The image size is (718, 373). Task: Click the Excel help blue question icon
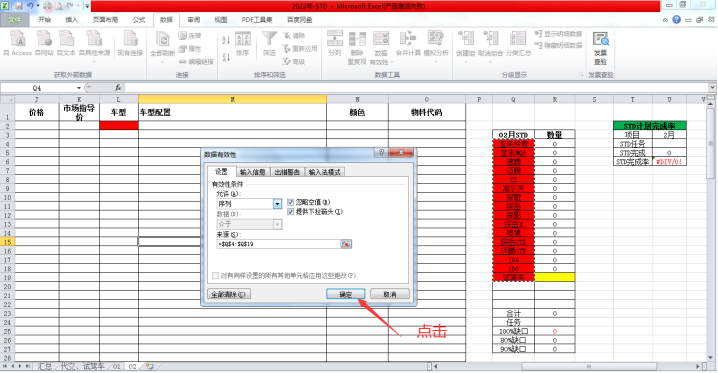(676, 20)
